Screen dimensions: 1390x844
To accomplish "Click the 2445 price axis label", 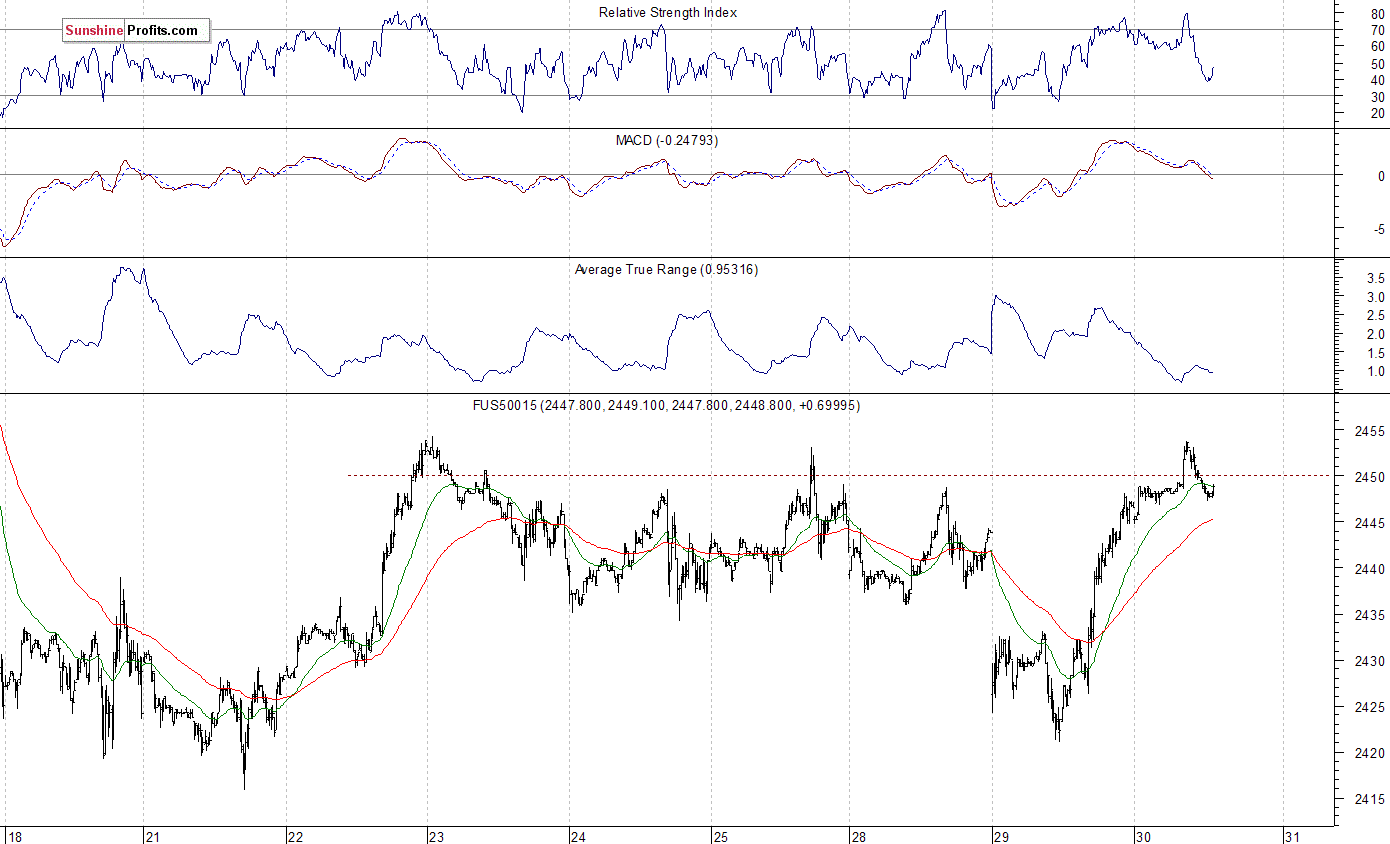I will coord(1370,524).
